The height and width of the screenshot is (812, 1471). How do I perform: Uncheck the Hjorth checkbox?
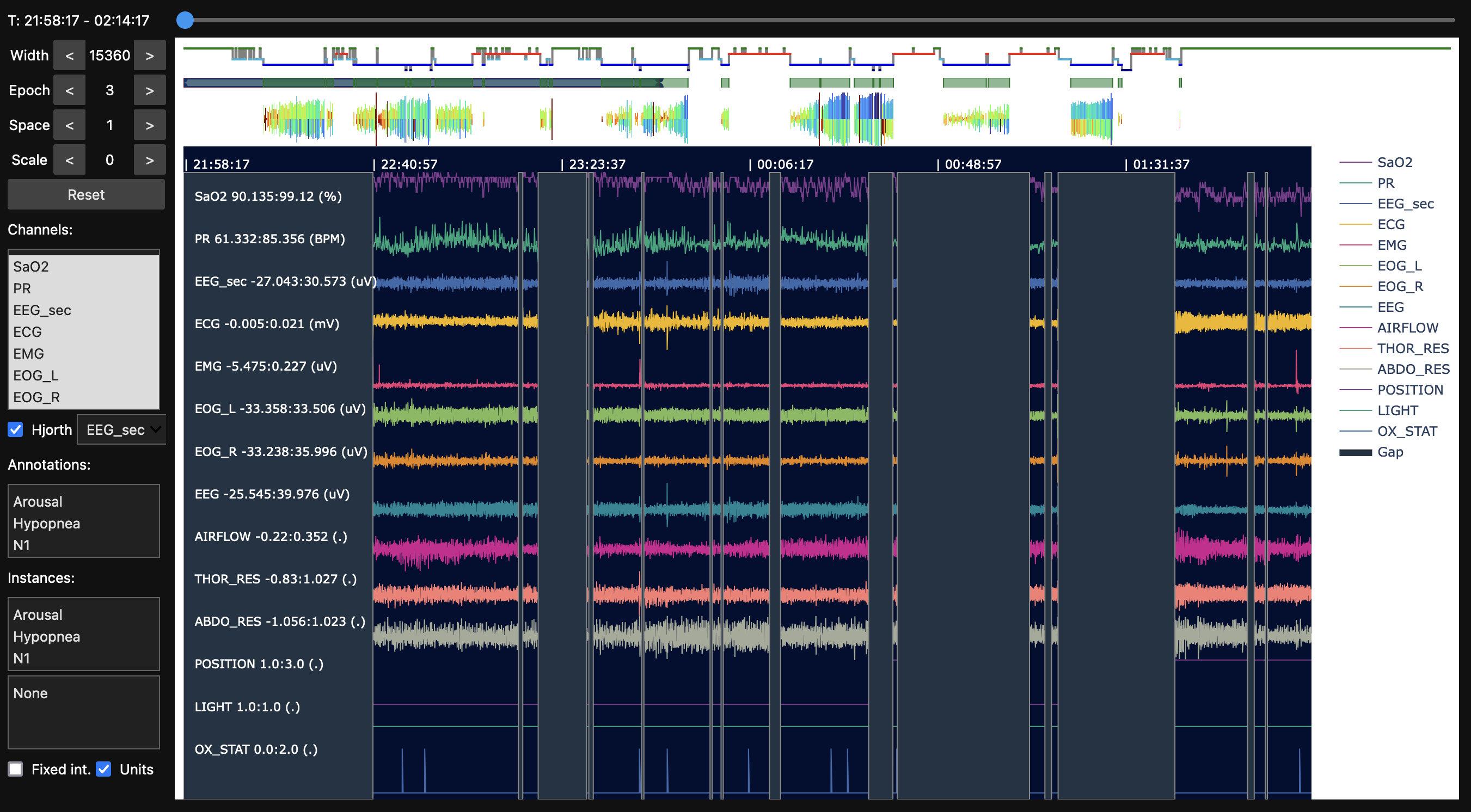coord(15,429)
